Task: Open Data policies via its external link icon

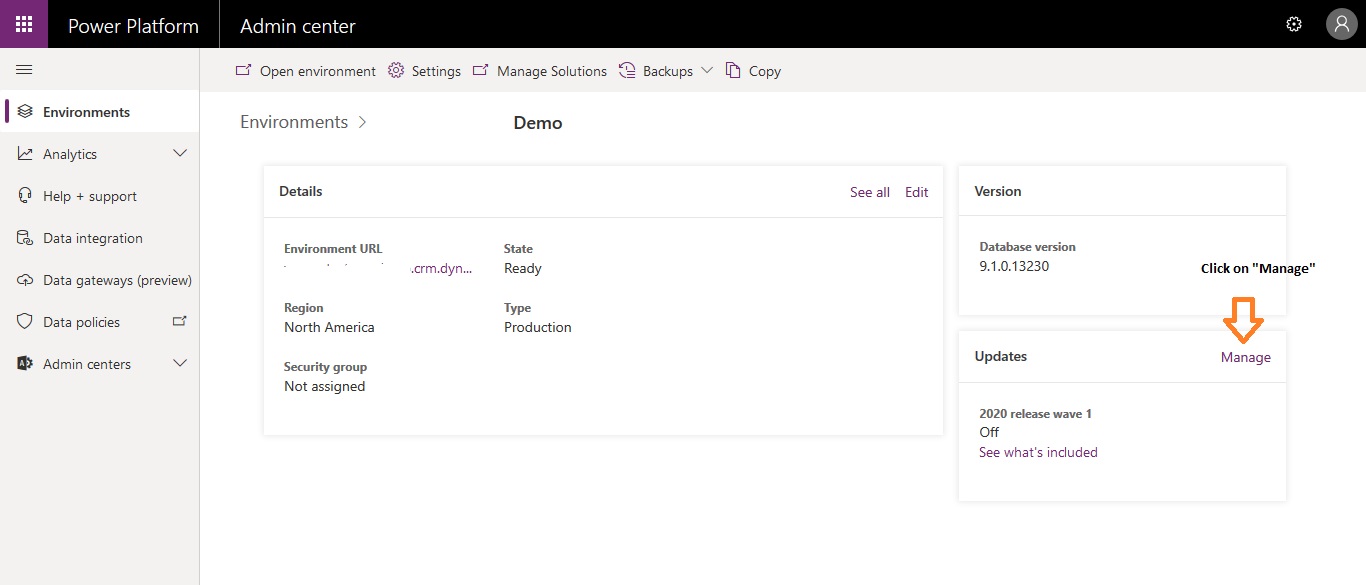Action: 180,321
